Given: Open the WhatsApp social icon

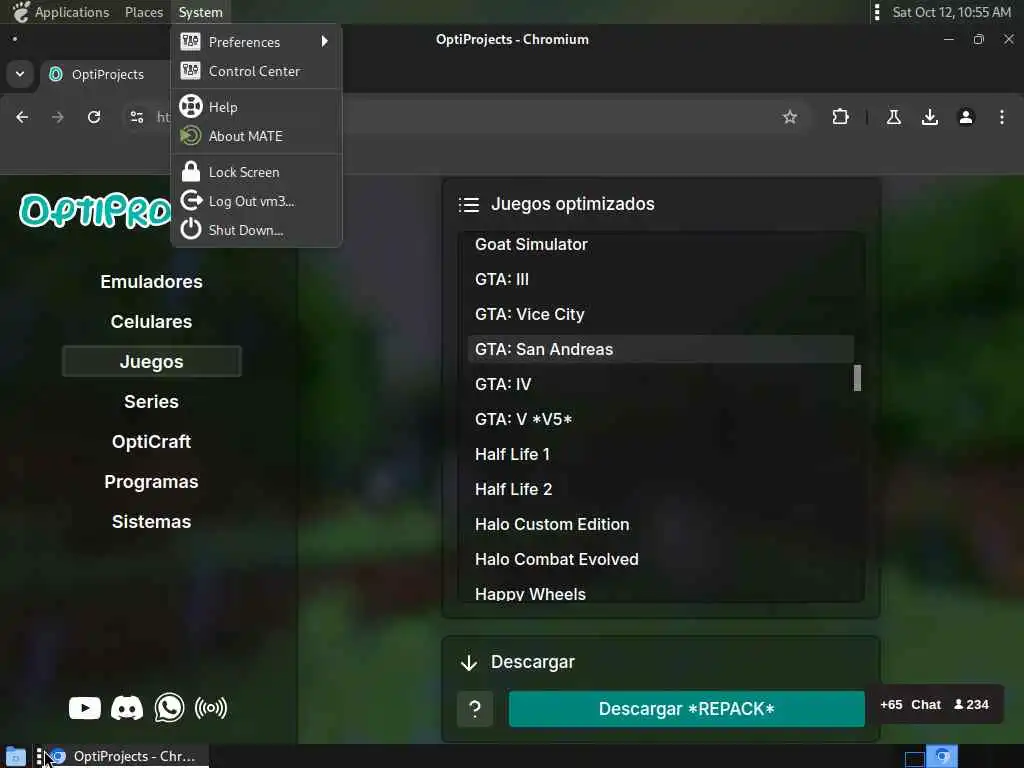Looking at the screenshot, I should 169,708.
